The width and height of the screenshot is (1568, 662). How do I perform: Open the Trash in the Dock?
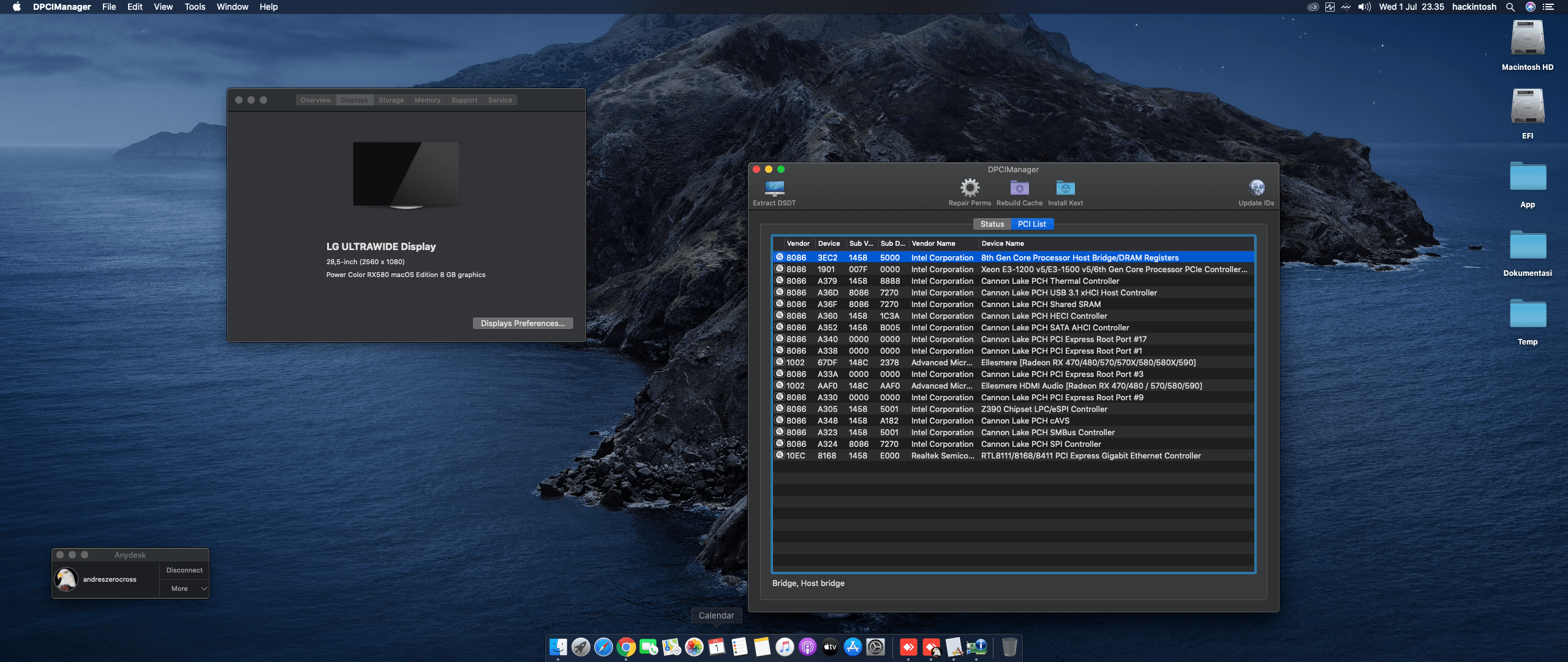coord(1009,647)
